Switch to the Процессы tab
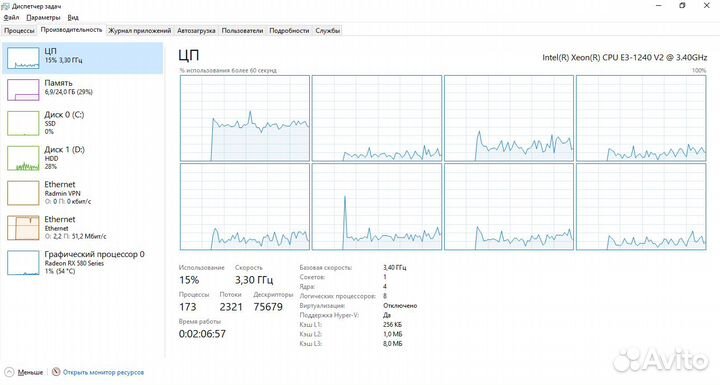 [x=19, y=31]
